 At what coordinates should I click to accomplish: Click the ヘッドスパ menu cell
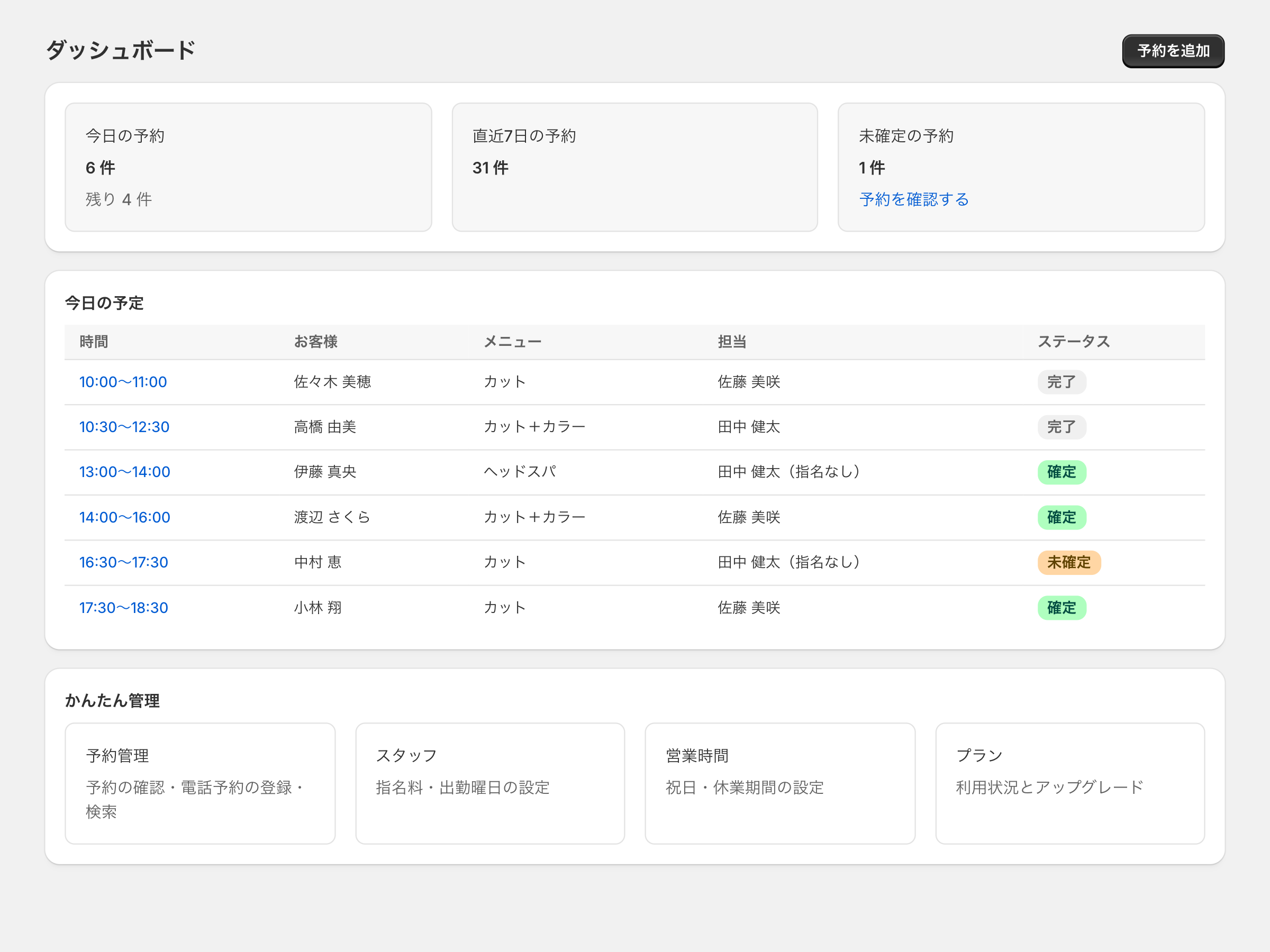point(520,472)
